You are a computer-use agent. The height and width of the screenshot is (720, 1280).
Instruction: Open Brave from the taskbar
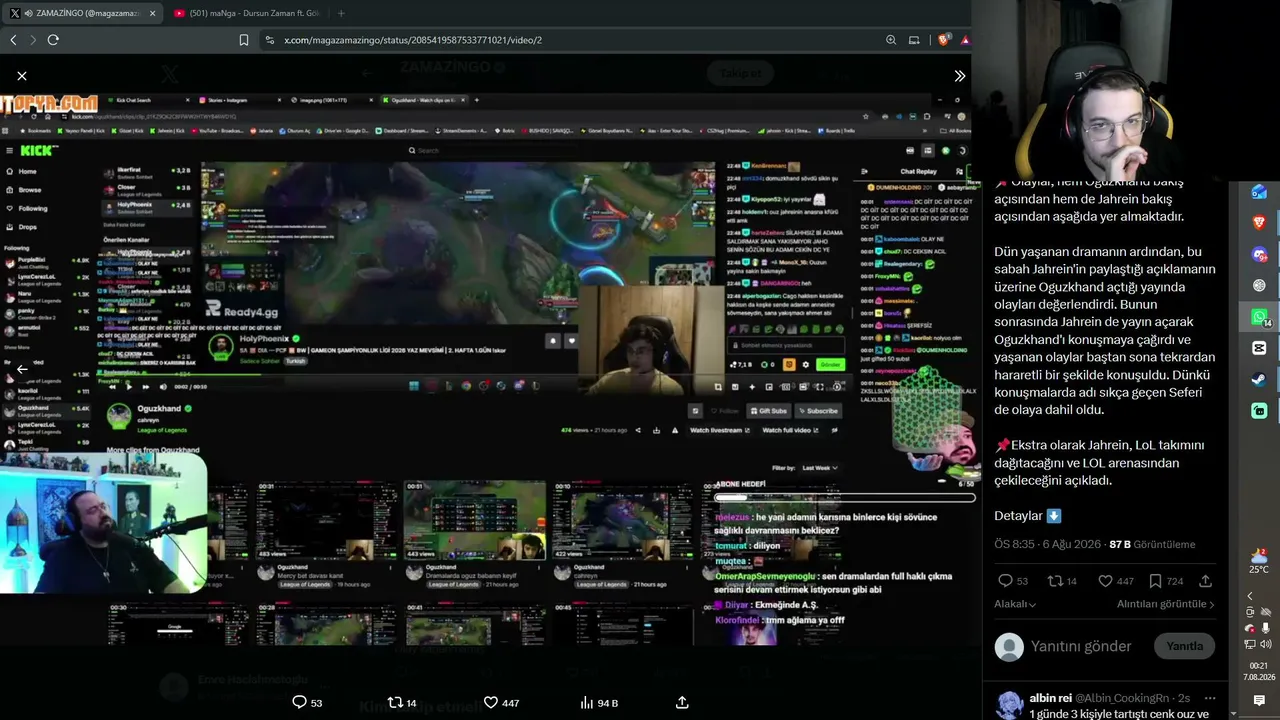(x=1259, y=222)
